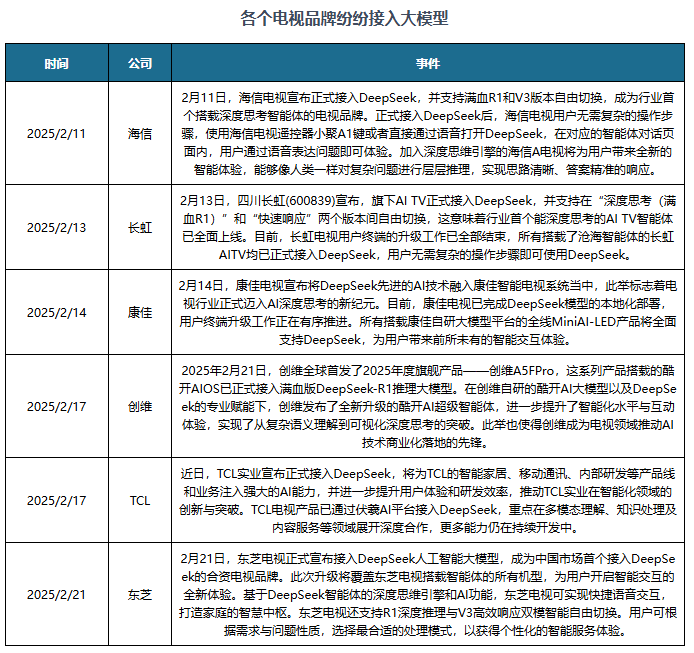Select the TCL company cell
The width and height of the screenshot is (694, 653).
(x=141, y=499)
